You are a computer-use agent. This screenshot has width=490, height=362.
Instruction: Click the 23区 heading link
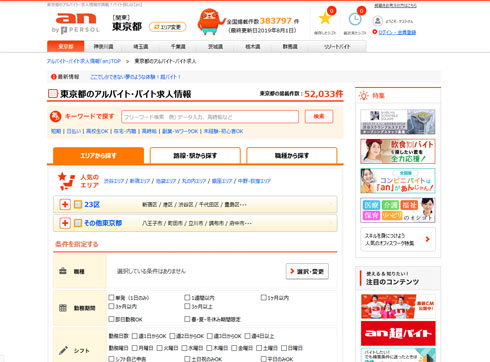click(92, 204)
